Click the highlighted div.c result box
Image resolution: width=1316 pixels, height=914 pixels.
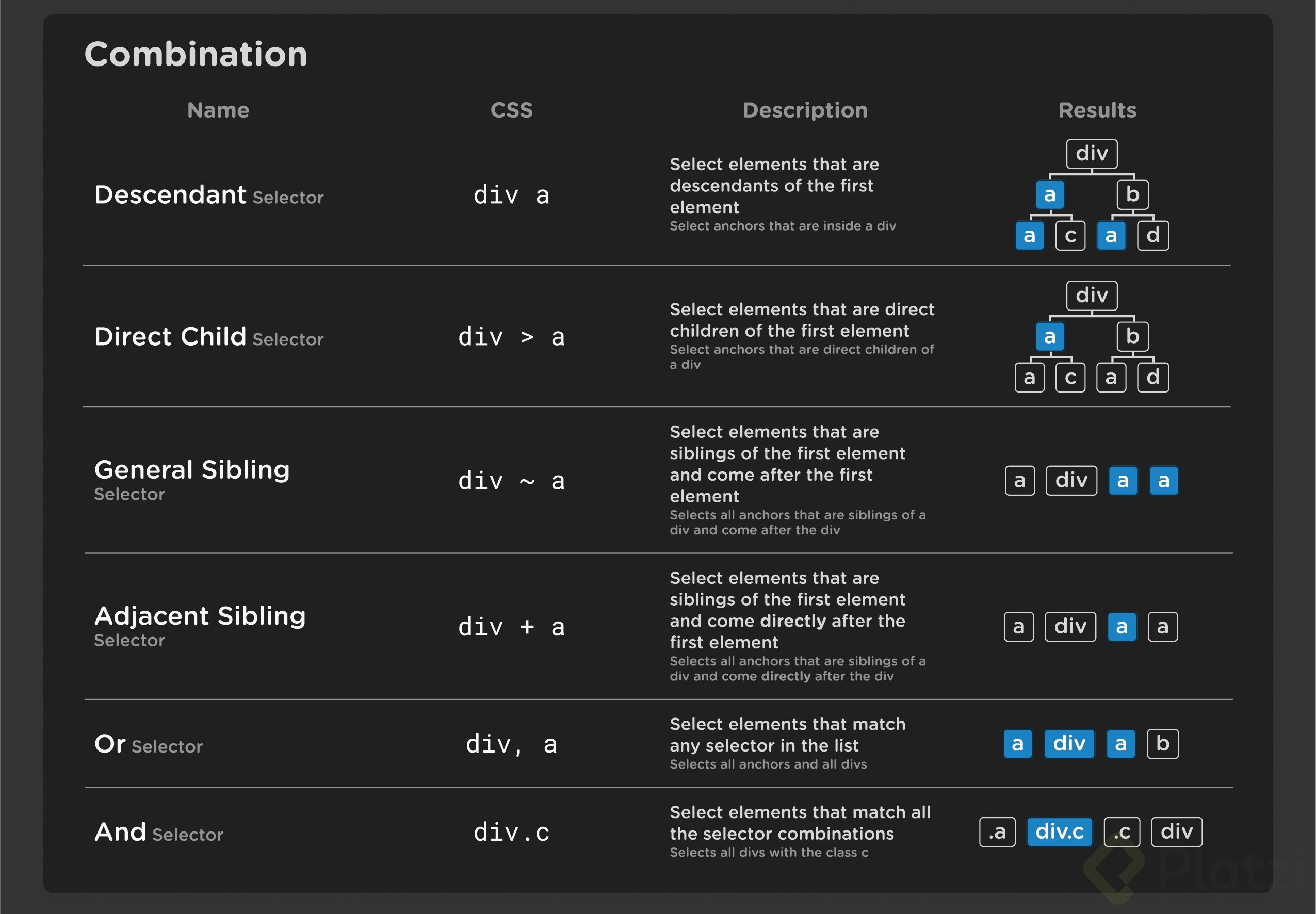tap(1060, 831)
